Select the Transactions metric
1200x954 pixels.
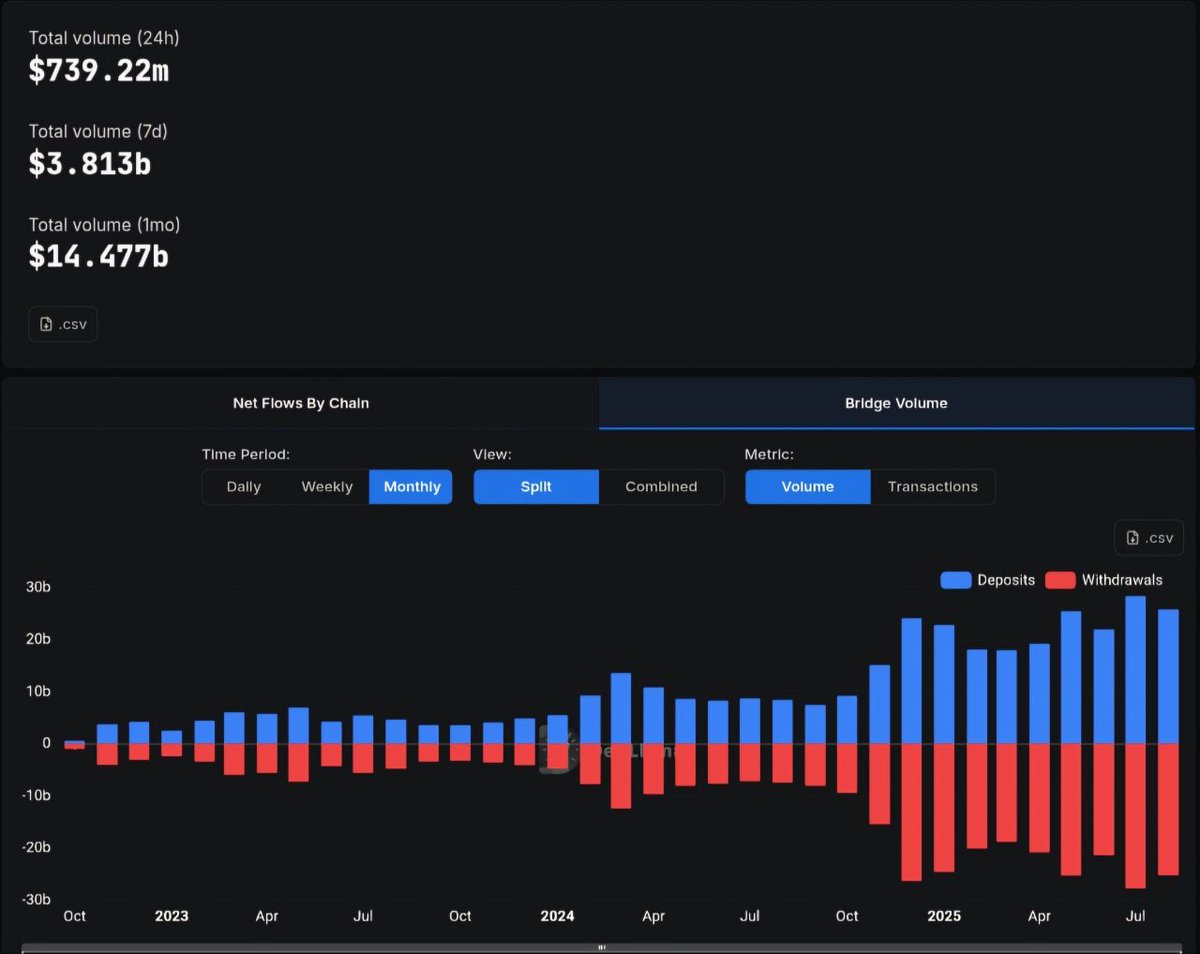933,487
